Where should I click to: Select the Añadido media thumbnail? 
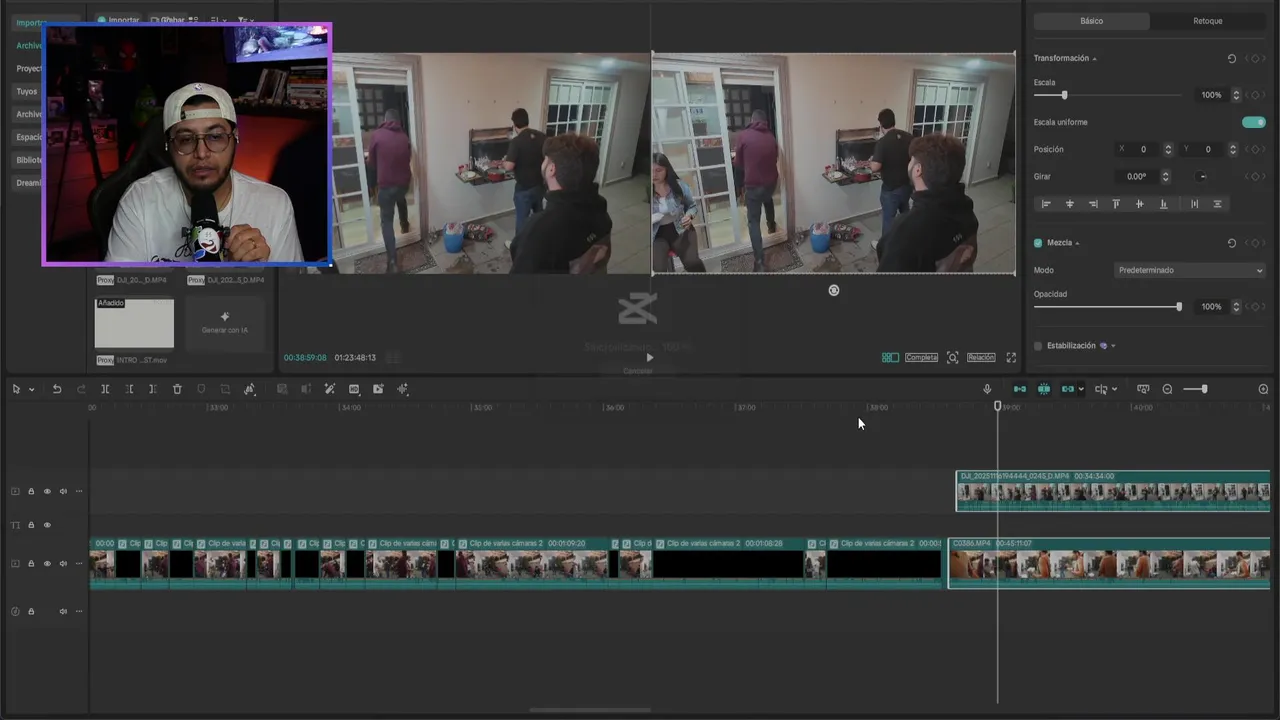tap(134, 323)
